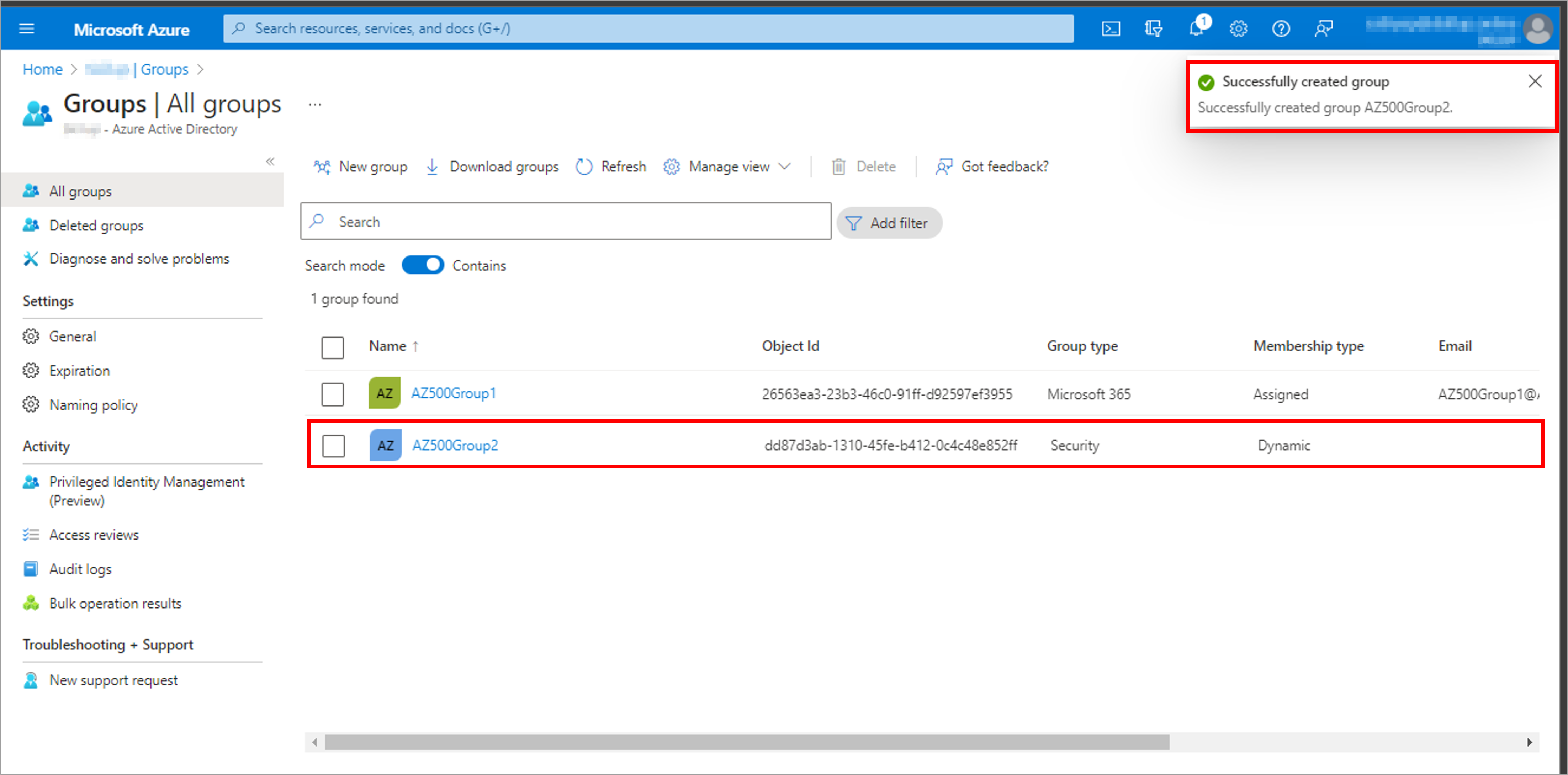This screenshot has height=775, width=1568.
Task: Open the AZ500Group2 link
Action: pyautogui.click(x=455, y=445)
